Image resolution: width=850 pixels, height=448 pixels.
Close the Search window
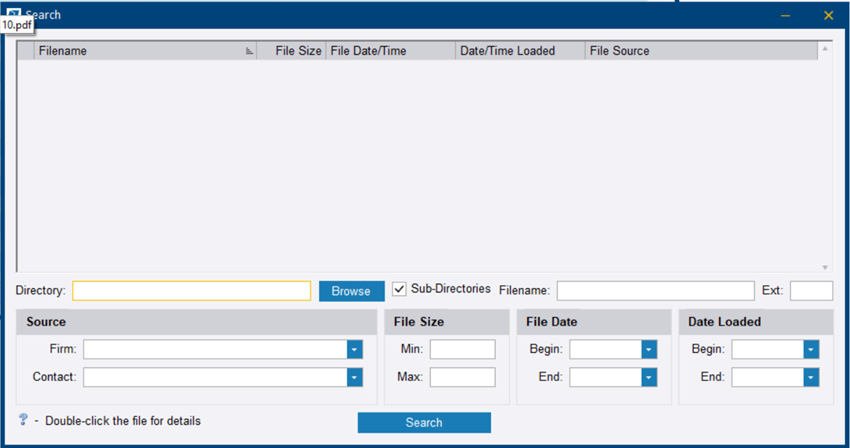pos(828,15)
